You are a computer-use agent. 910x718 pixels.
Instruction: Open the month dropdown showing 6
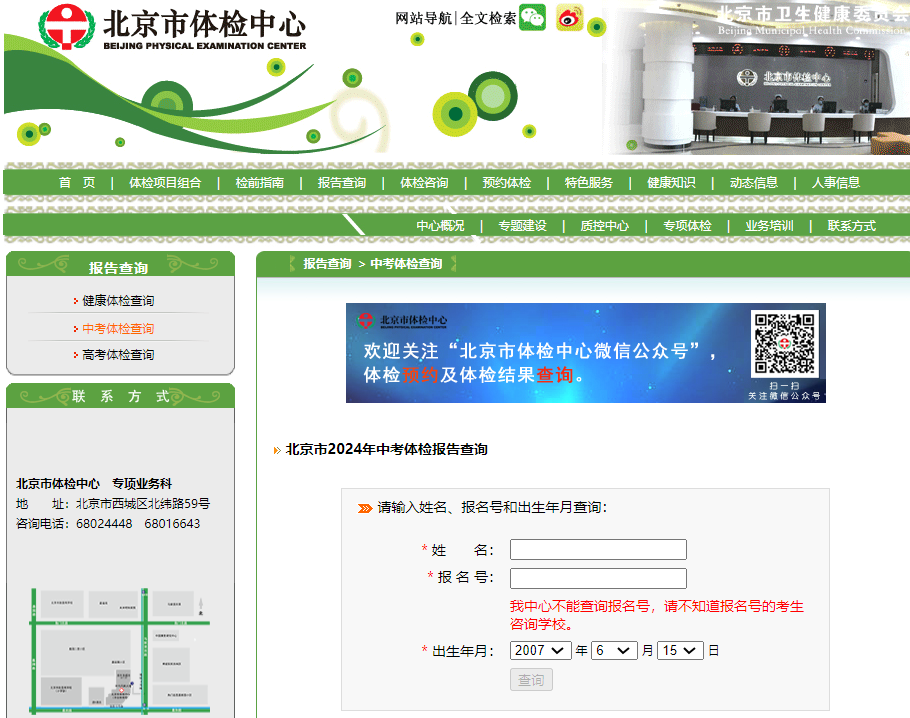coord(613,650)
